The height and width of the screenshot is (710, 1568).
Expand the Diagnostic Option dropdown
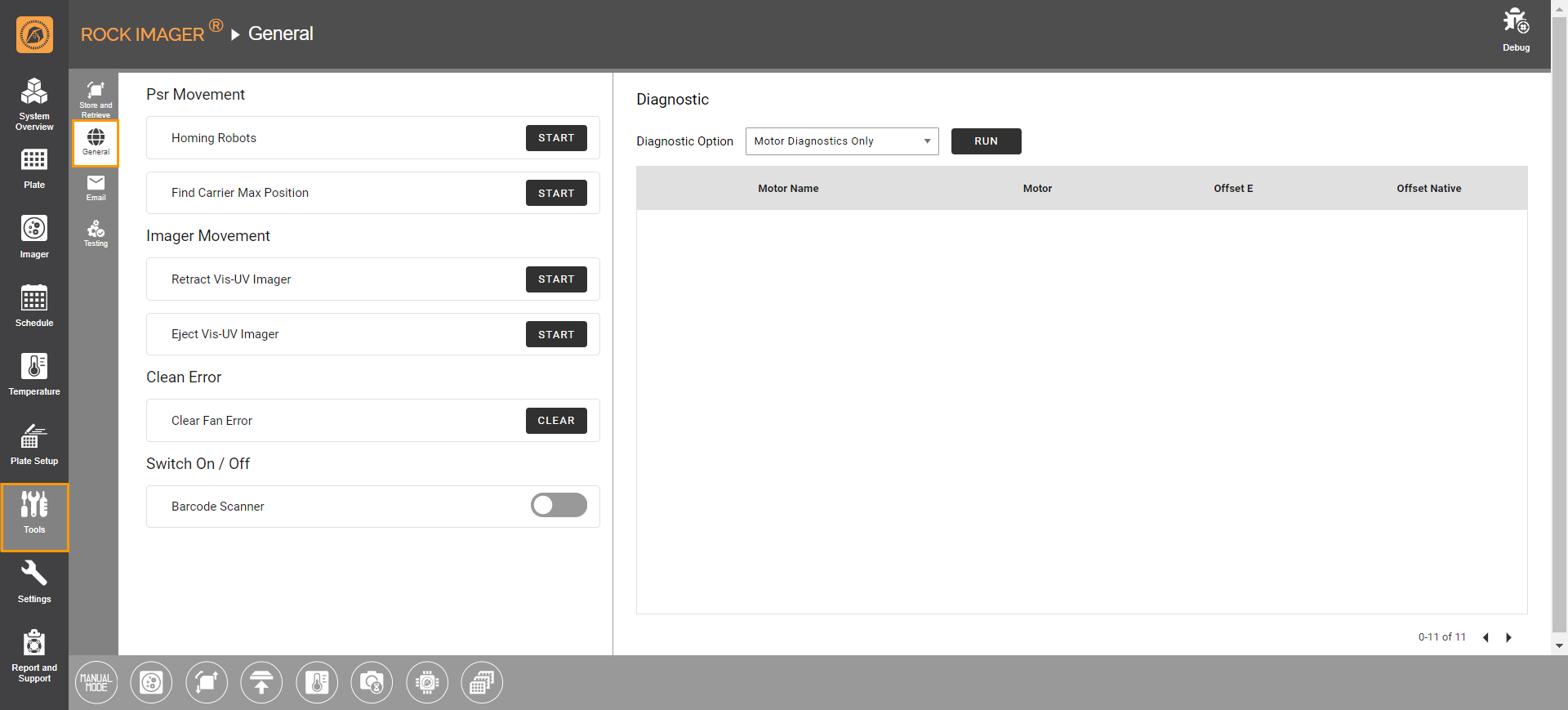tap(841, 141)
